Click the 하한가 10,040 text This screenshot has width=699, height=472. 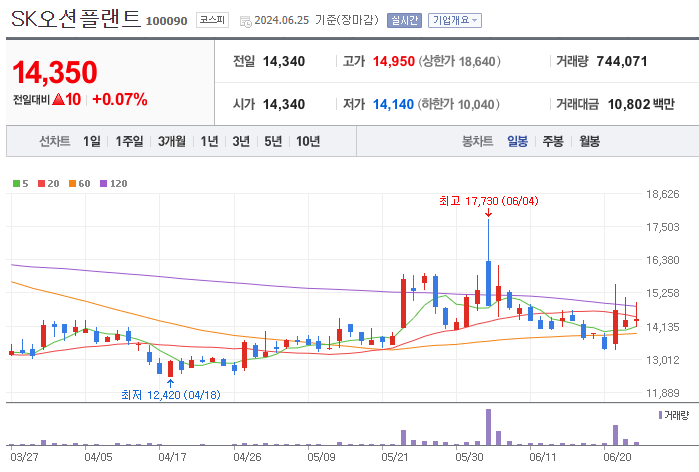[x=459, y=104]
